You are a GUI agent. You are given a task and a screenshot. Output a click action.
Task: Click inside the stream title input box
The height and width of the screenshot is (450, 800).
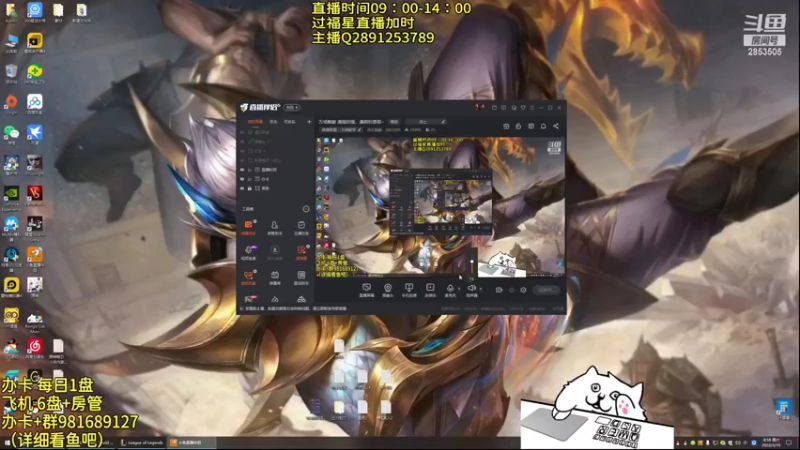(x=425, y=122)
